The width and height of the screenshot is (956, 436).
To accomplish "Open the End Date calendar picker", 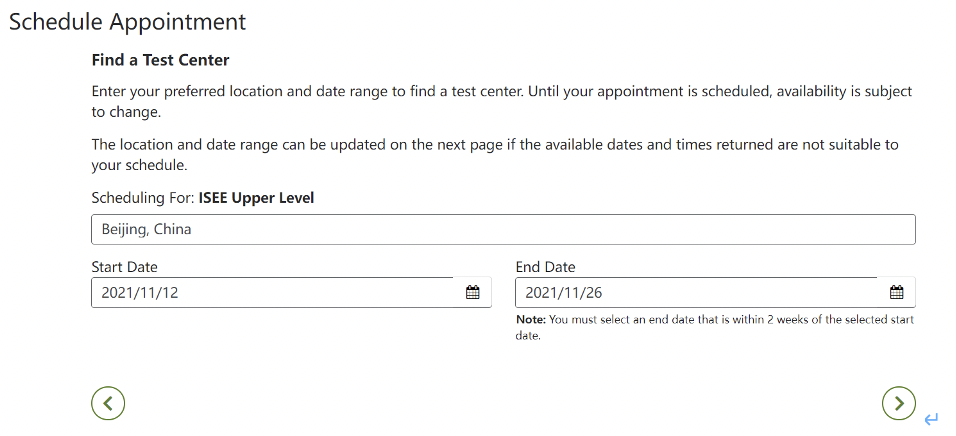I will (897, 293).
